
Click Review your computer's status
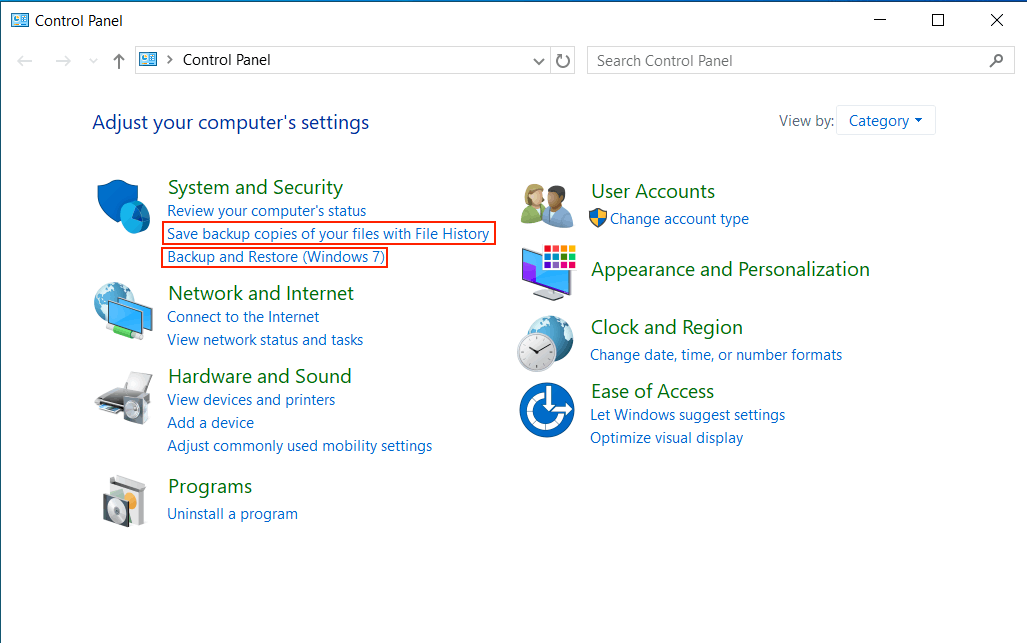pos(267,211)
